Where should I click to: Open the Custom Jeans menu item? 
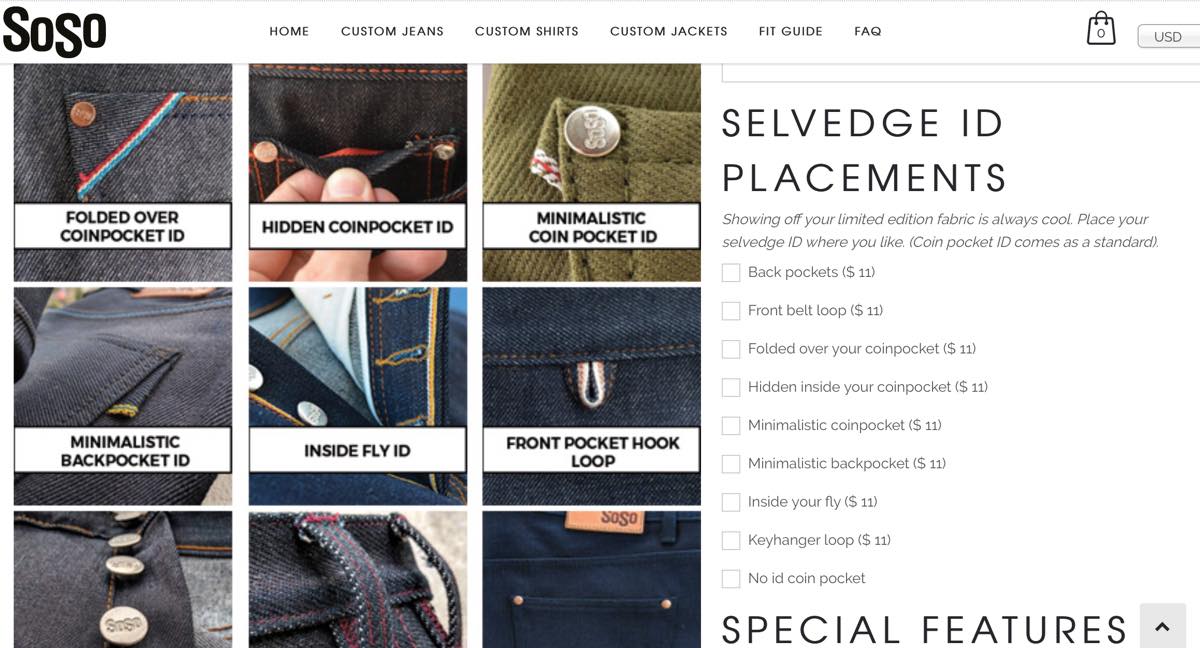pyautogui.click(x=392, y=31)
